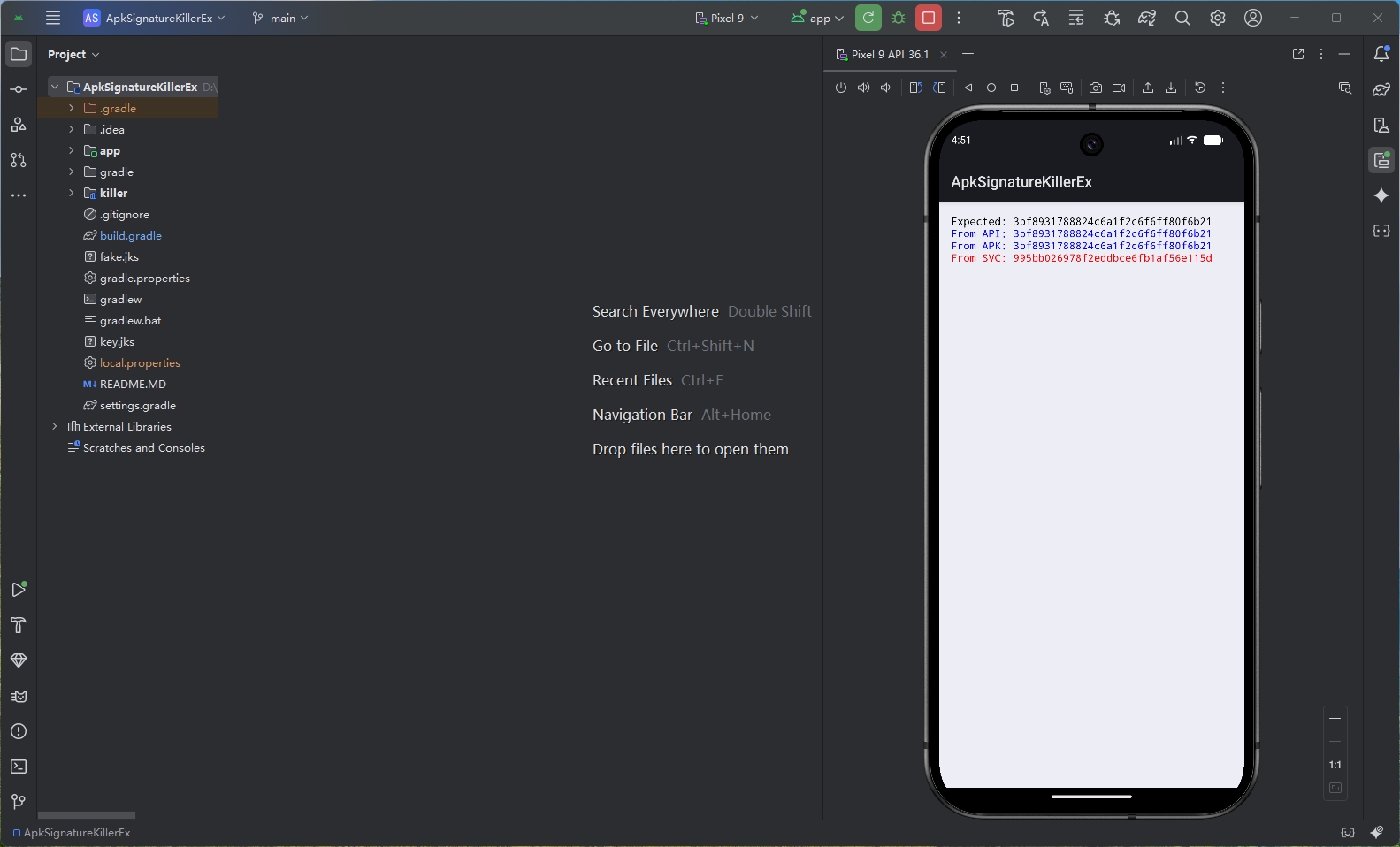
Task: Open IDE settings gear icon
Action: 1218,18
